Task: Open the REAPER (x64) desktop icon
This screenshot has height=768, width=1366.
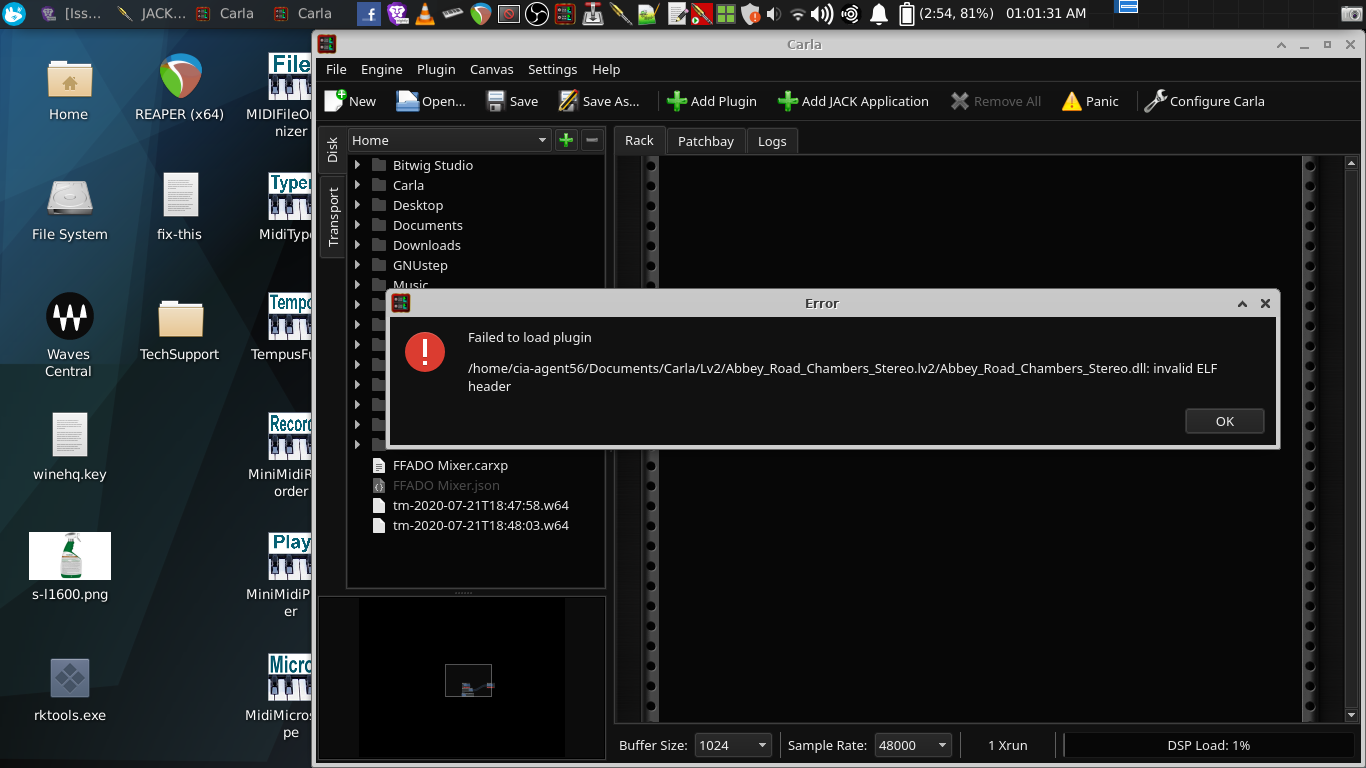Action: click(x=180, y=88)
